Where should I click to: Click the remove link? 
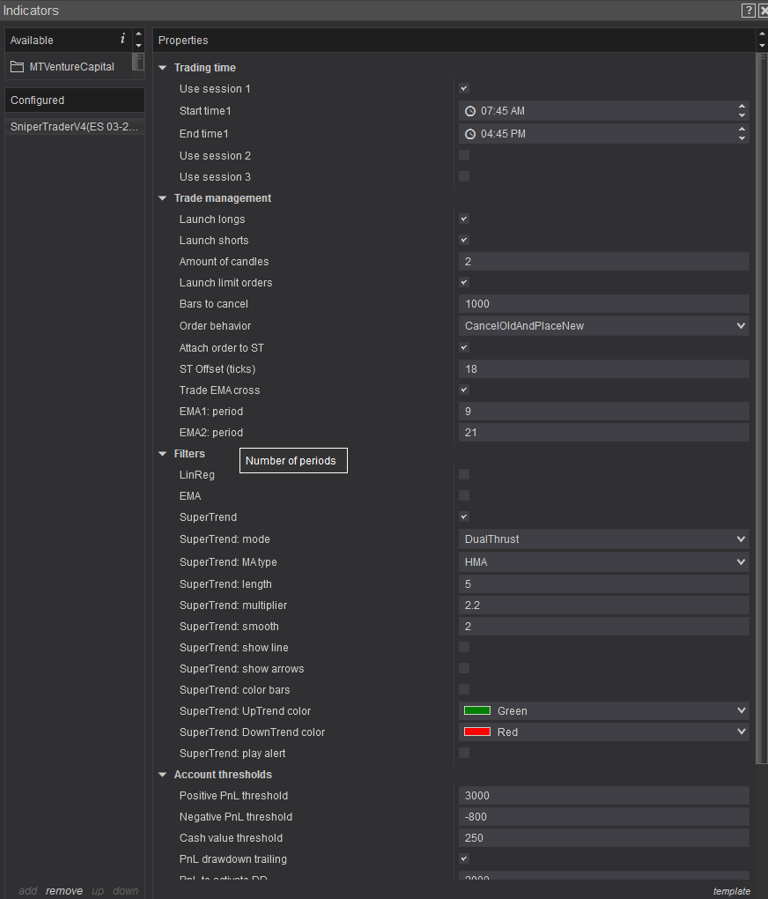pos(64,890)
